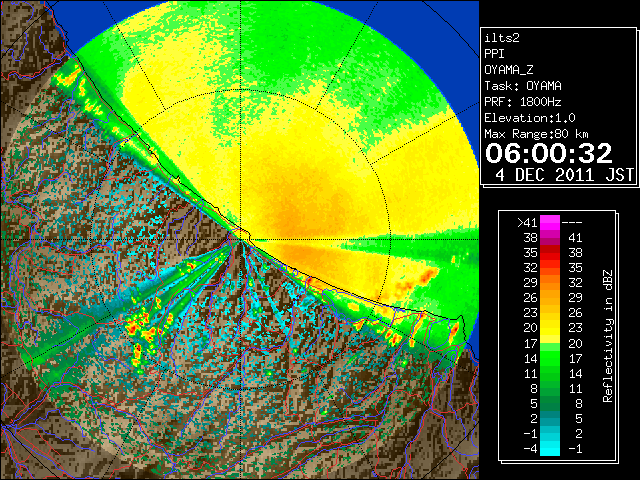Click the time stamp '06:00:32'
Viewport: 640px width, 480px height.
point(549,153)
